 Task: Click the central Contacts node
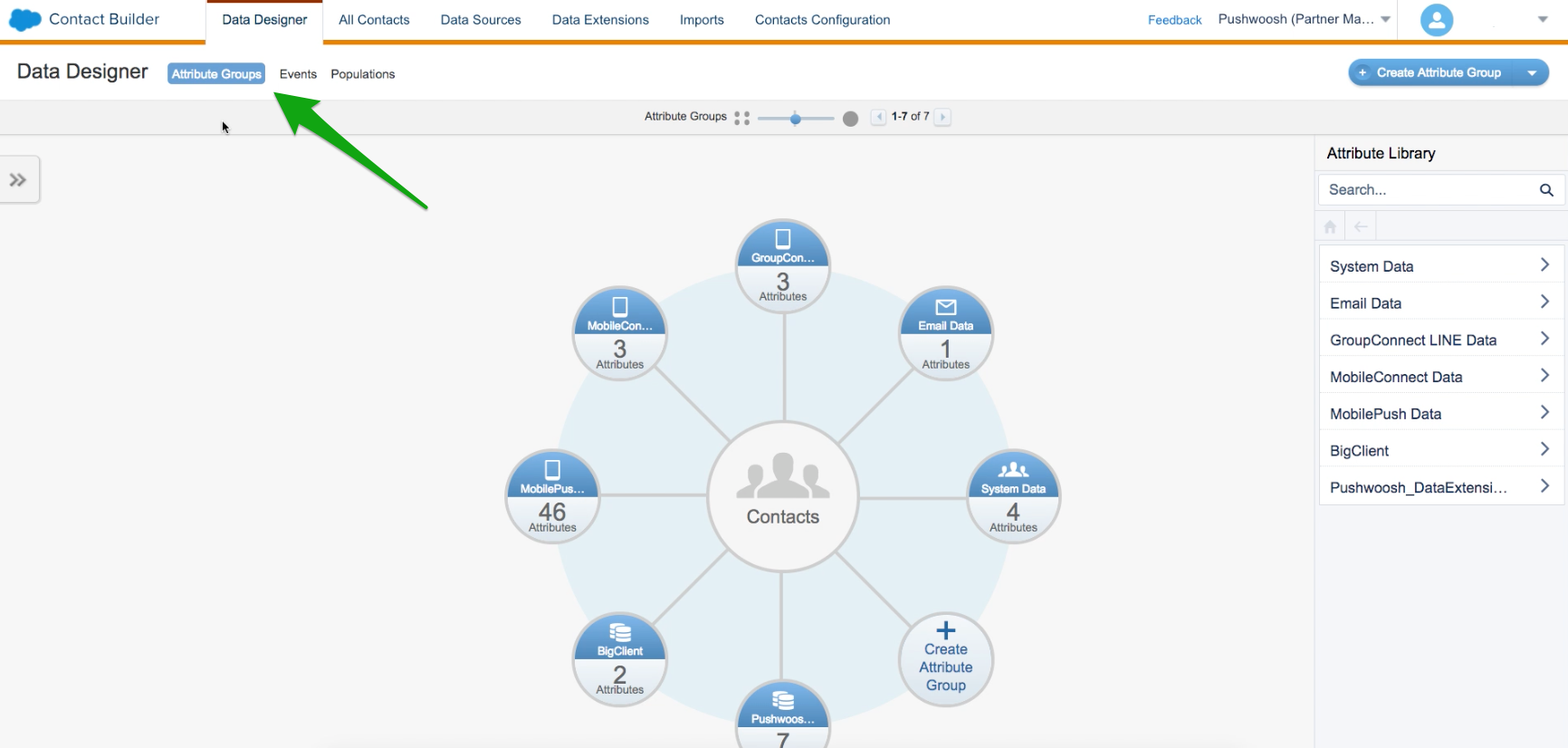[x=783, y=496]
